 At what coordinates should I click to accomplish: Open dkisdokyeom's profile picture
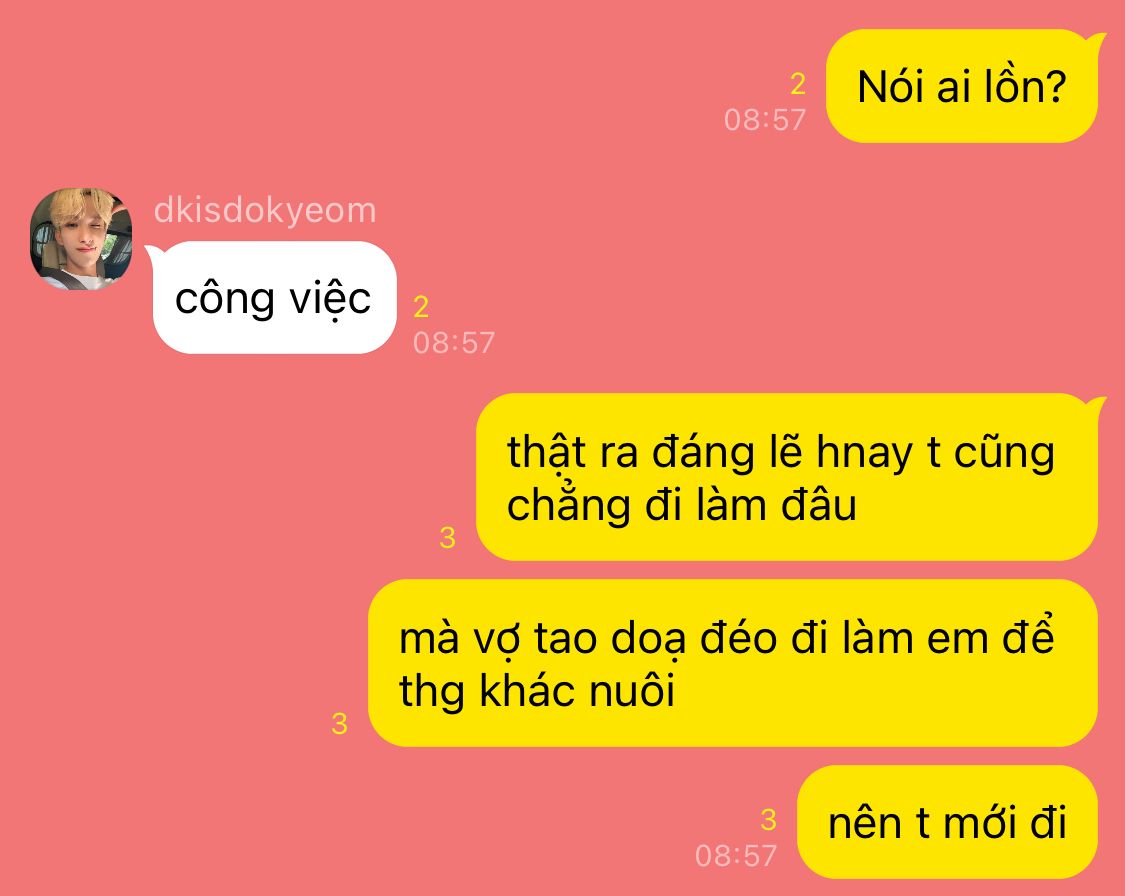(80, 239)
